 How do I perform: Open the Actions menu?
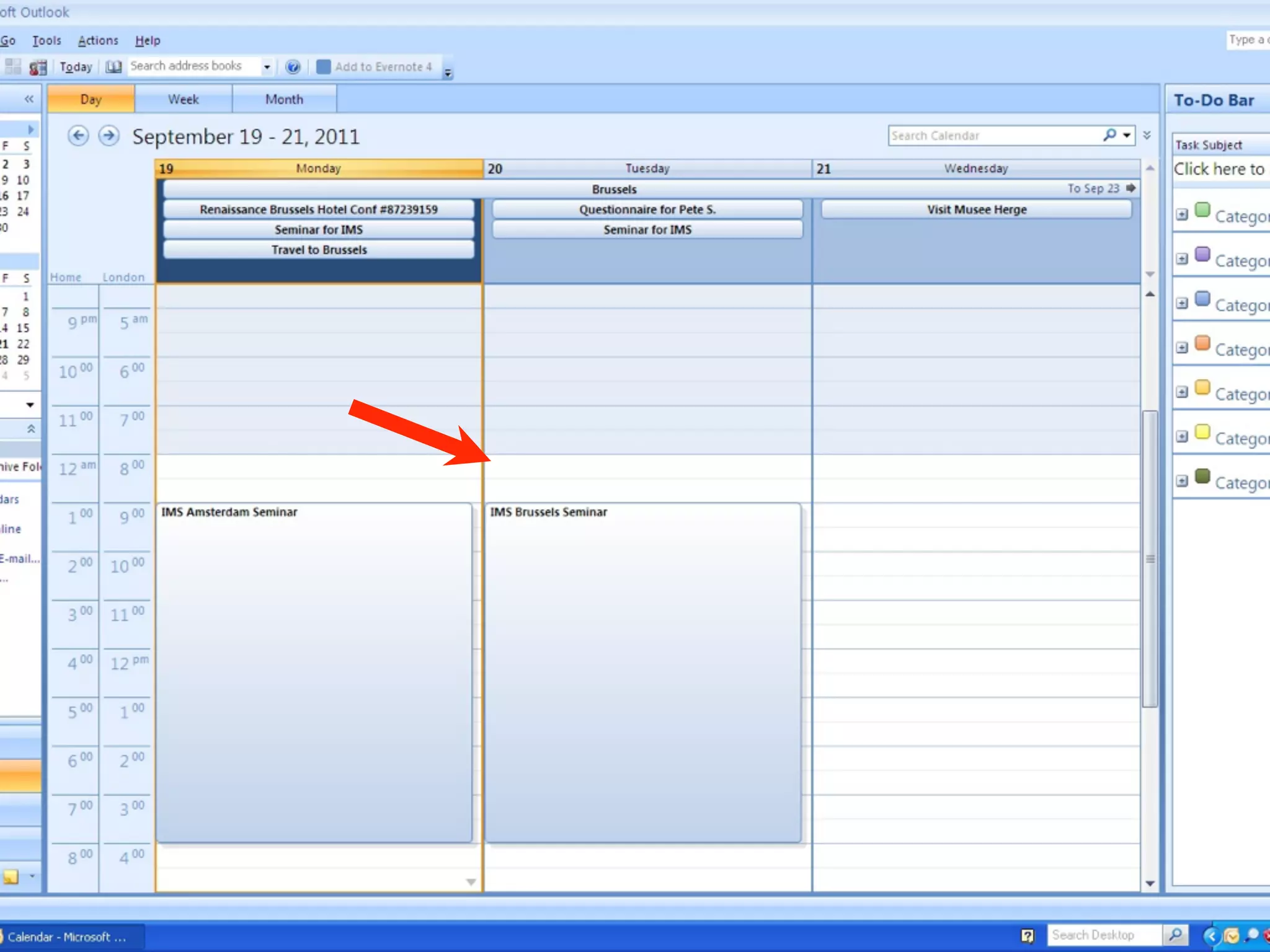98,40
